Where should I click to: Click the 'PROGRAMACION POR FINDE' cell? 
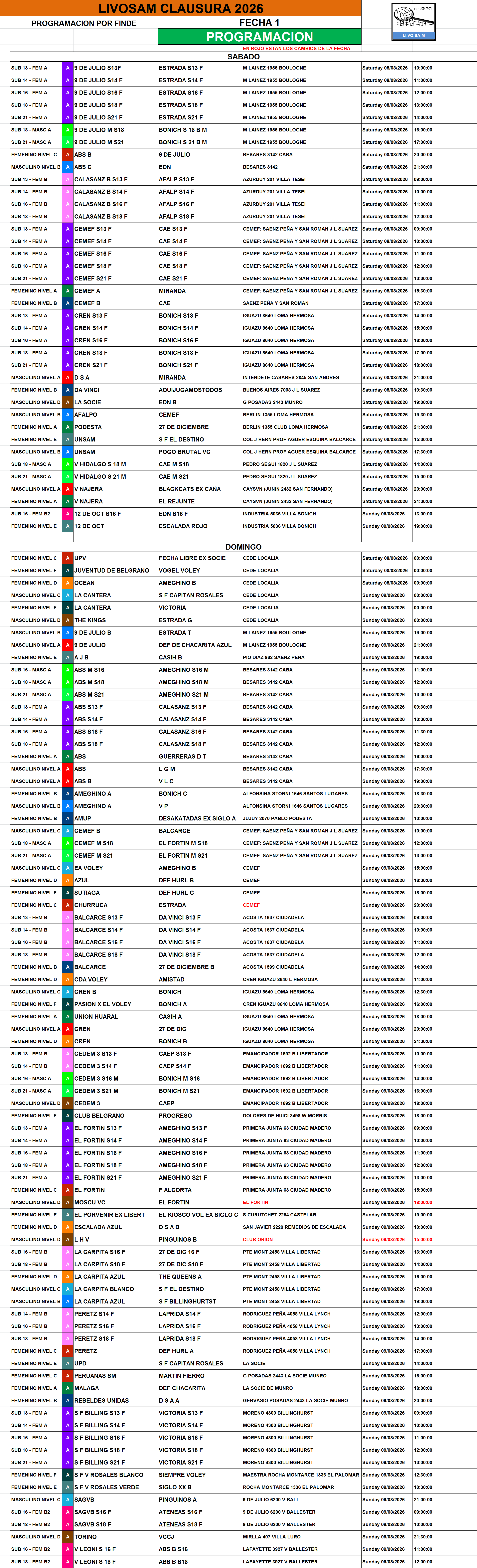pos(84,23)
